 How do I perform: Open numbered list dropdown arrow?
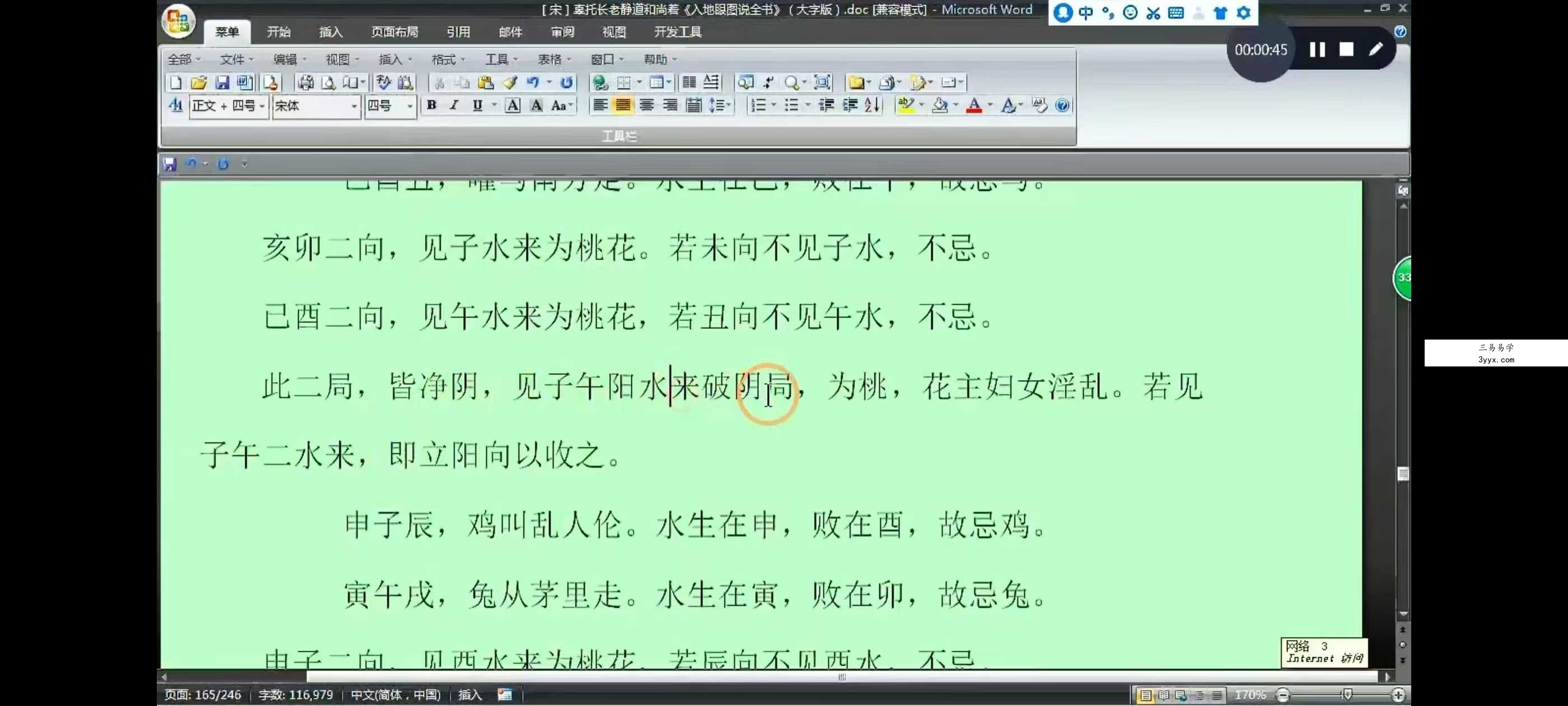(774, 105)
